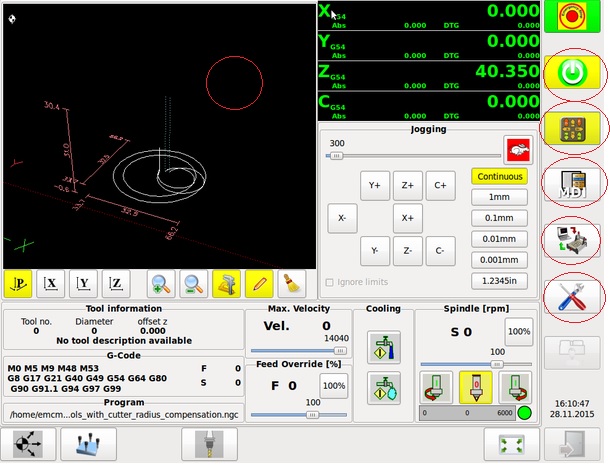Enable Ignore limits checkbox
Screen dimensions: 610x469
click(x=329, y=282)
